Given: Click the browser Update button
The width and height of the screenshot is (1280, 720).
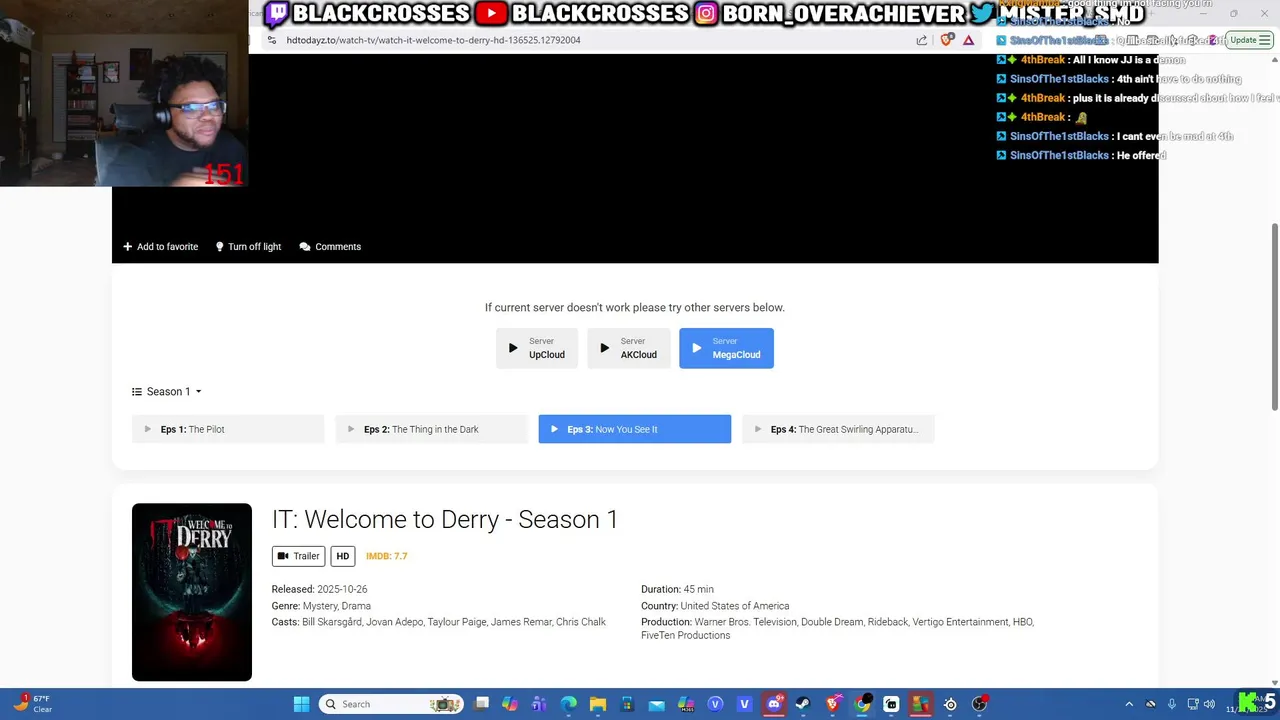Looking at the screenshot, I should [x=1243, y=40].
